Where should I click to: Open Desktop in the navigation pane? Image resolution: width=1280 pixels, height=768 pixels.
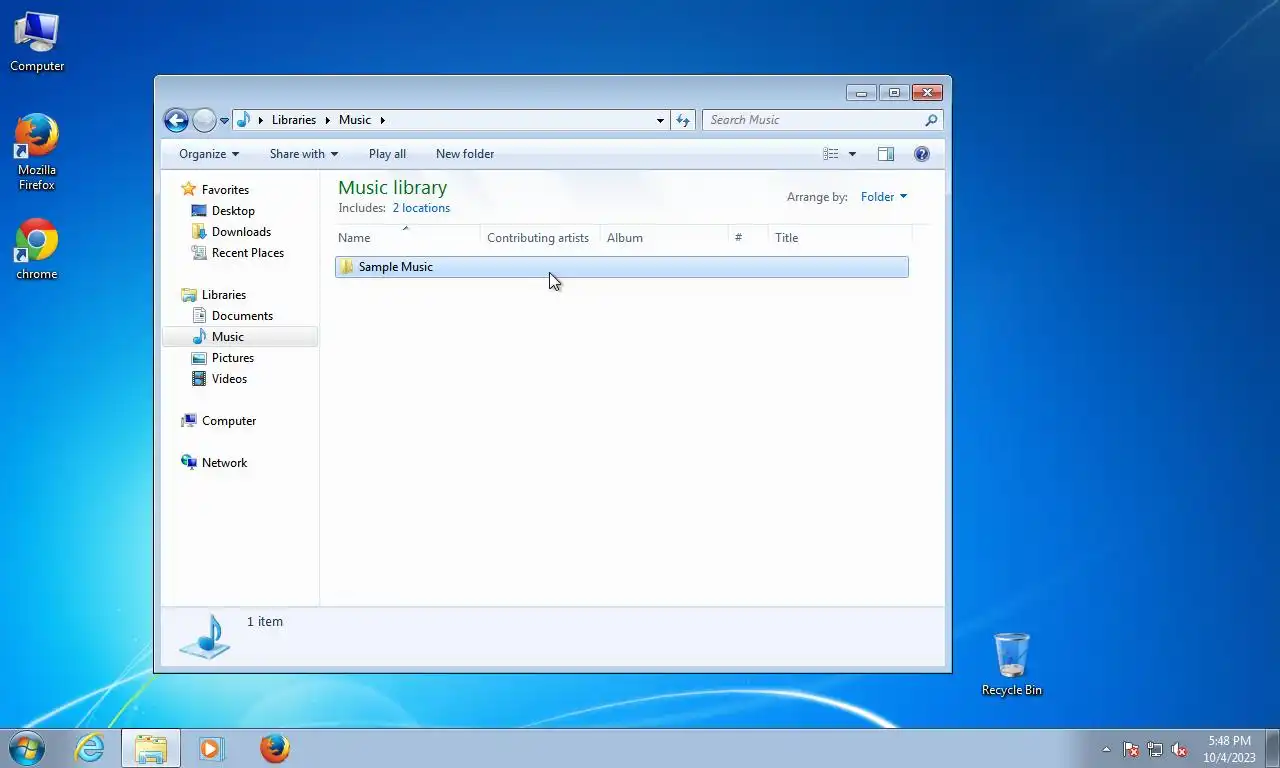pos(233,211)
